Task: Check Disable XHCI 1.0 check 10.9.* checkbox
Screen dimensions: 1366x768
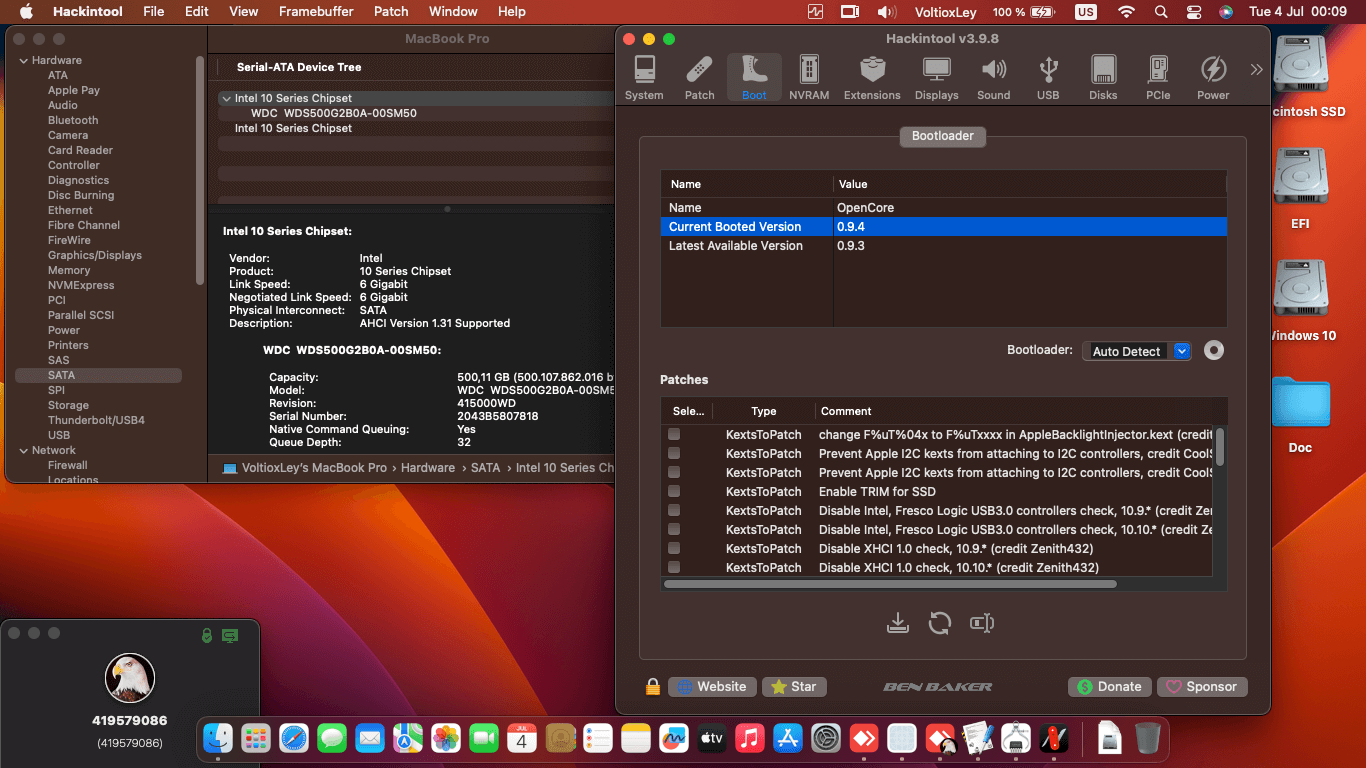Action: pos(674,548)
